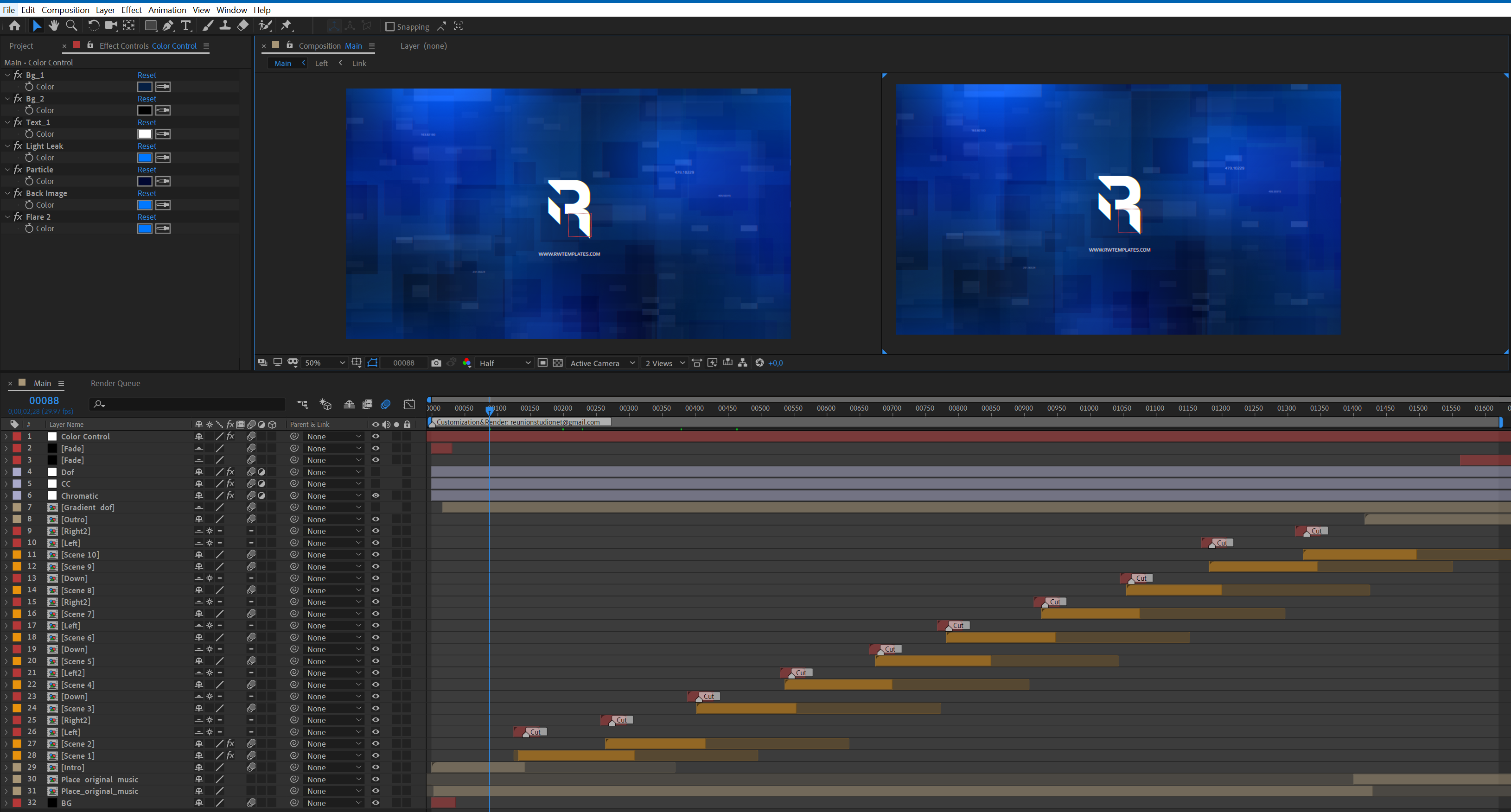1511x812 pixels.
Task: Select the Pen tool
Action: [168, 25]
